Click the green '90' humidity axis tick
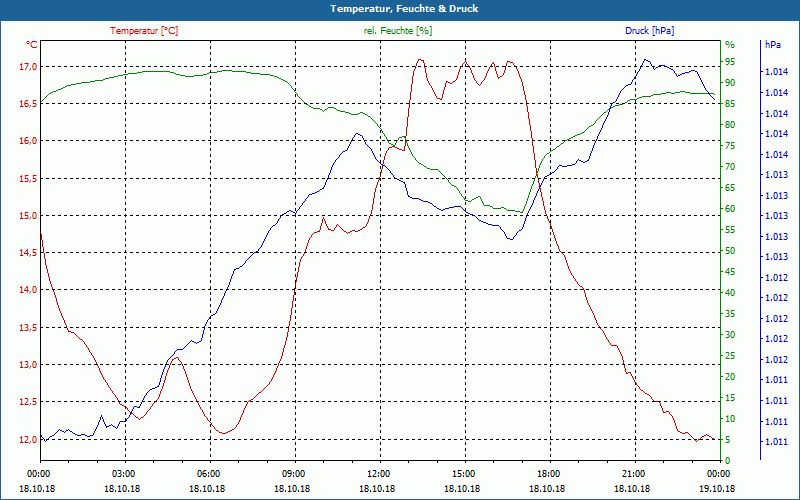 coord(730,83)
